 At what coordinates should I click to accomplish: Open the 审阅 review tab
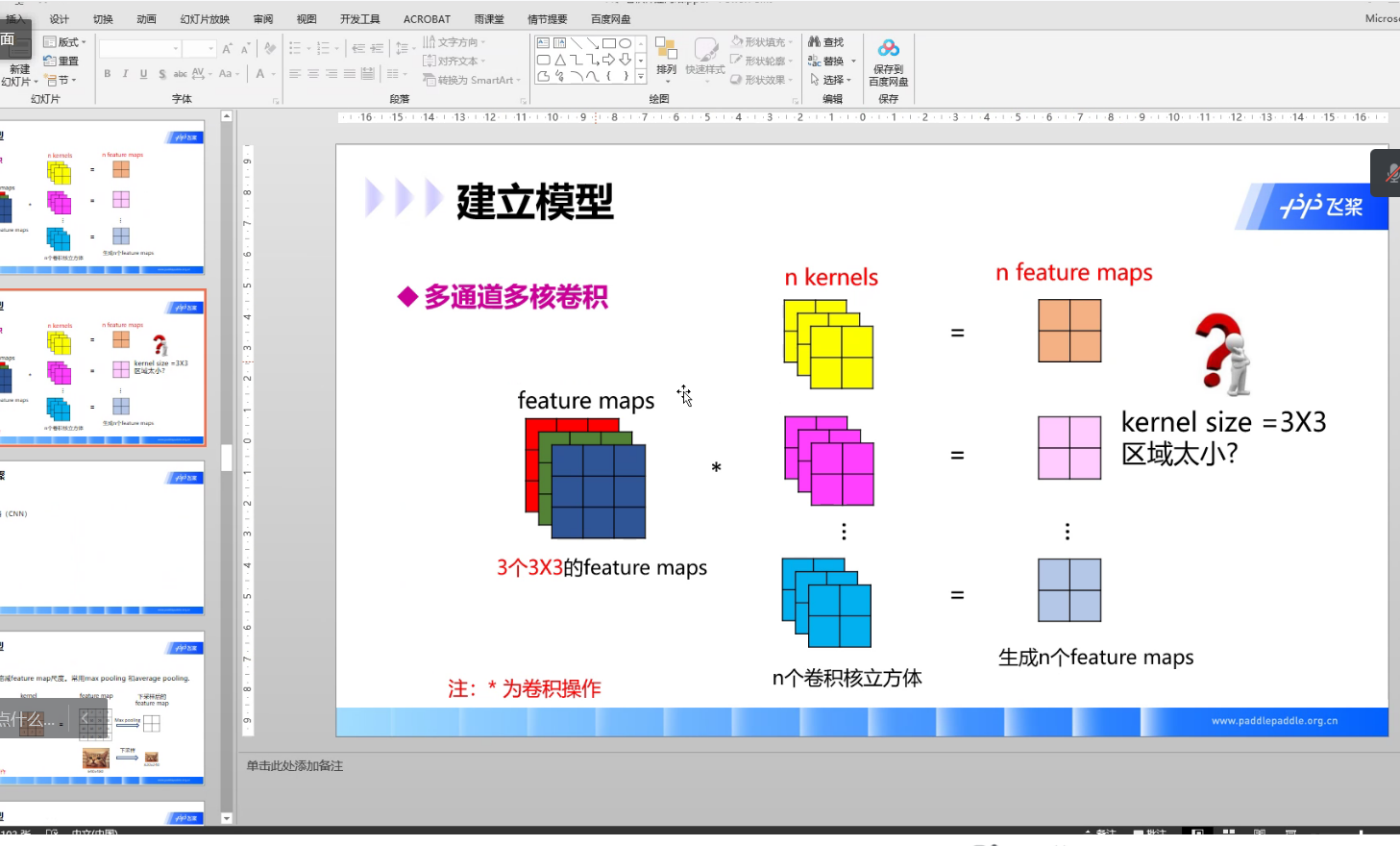tap(263, 19)
